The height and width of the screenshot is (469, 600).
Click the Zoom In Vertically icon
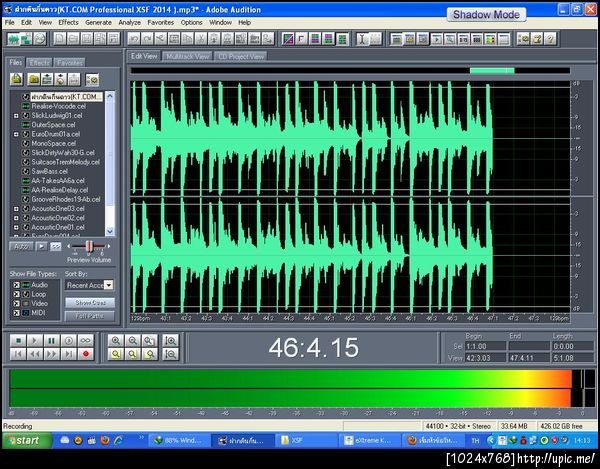171,341
